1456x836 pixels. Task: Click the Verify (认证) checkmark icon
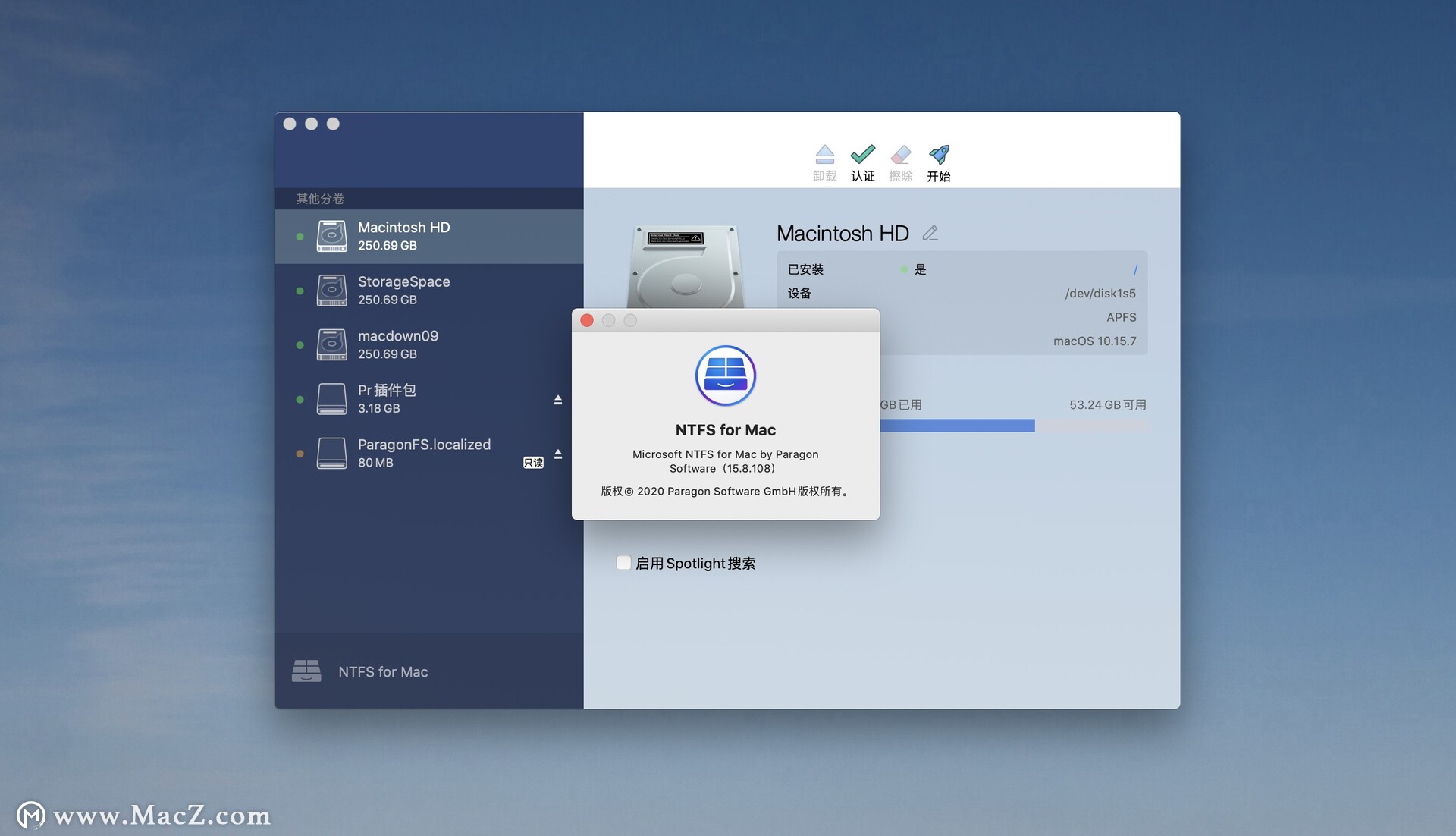863,154
